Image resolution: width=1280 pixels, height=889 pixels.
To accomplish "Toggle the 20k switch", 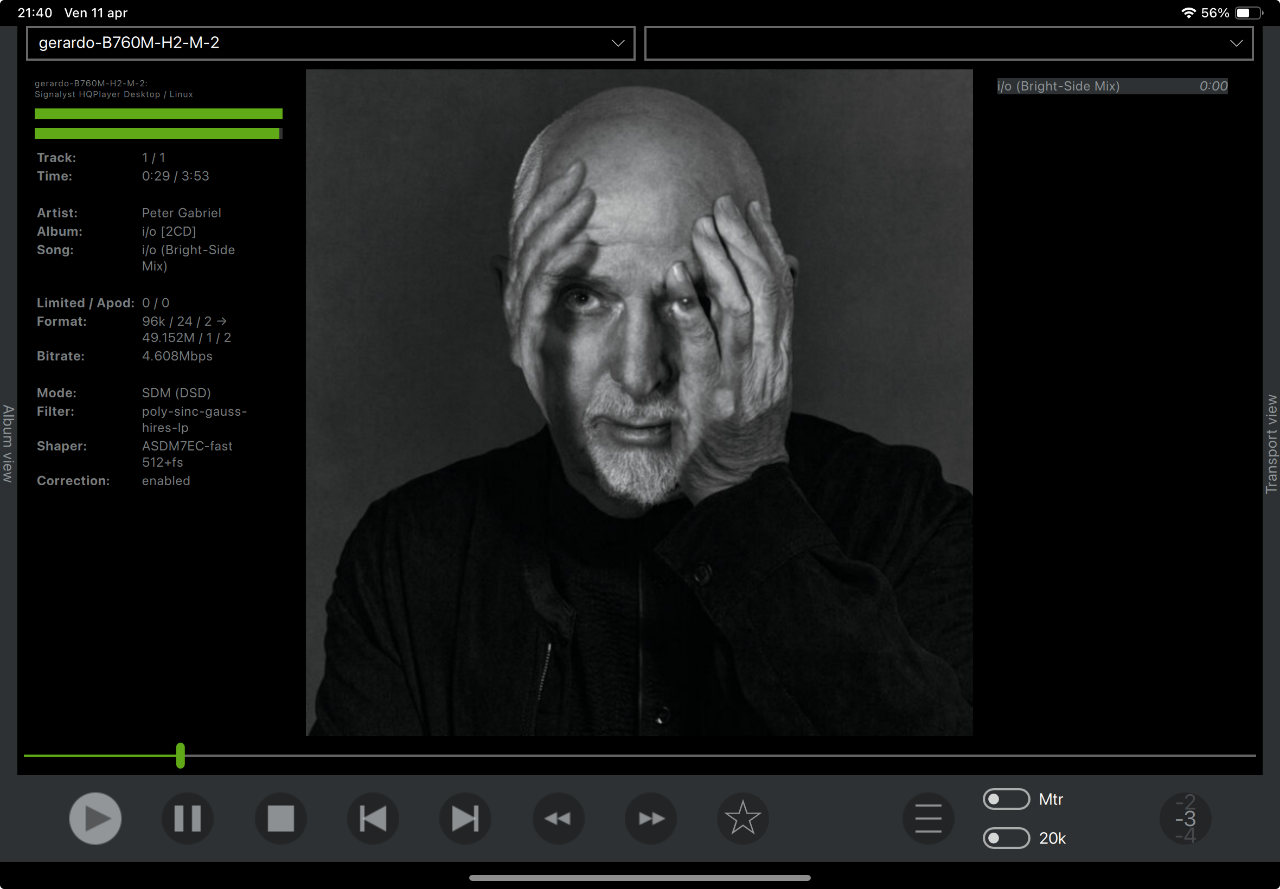I will [1007, 838].
